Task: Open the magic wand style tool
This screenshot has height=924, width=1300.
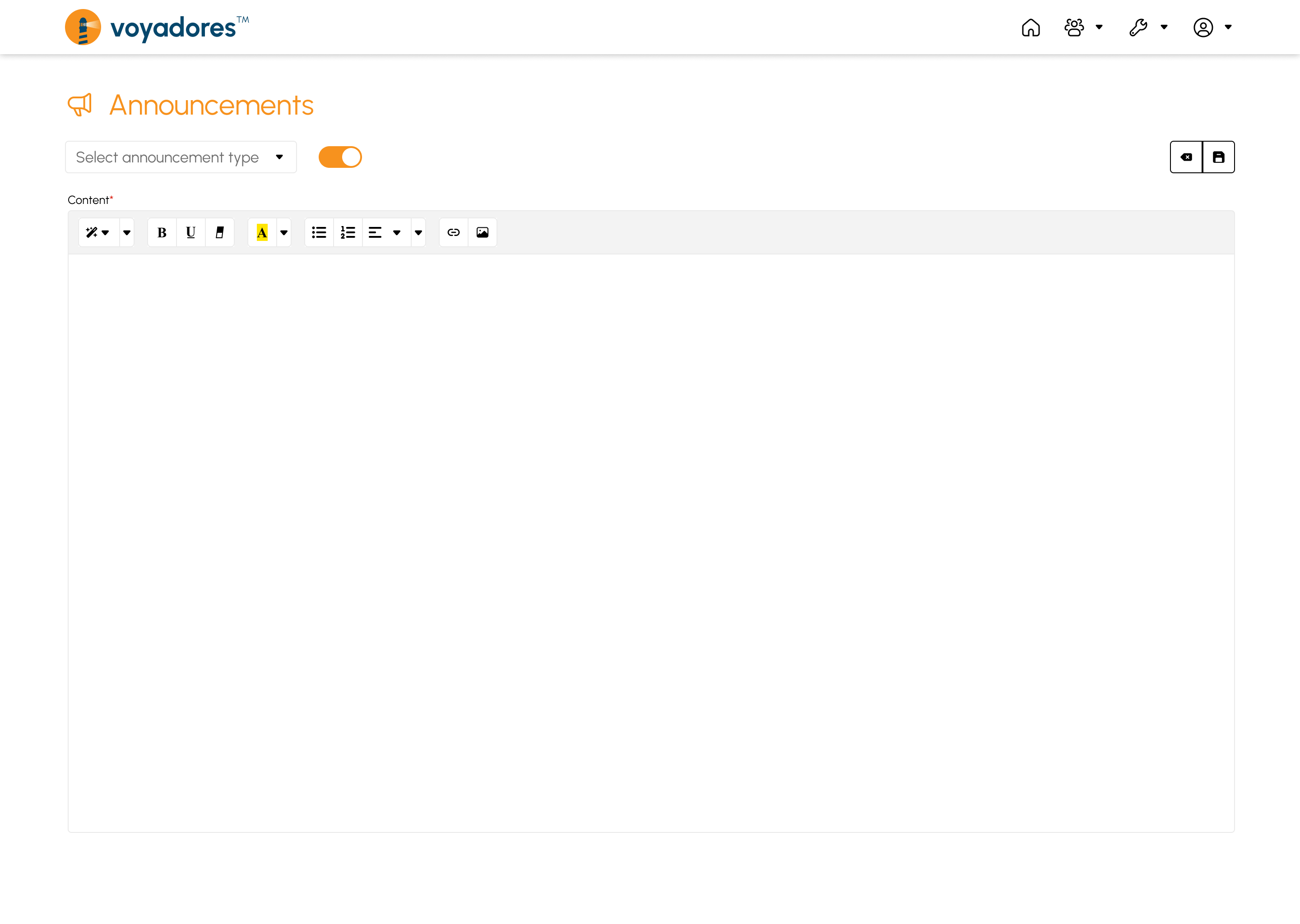Action: coord(98,232)
